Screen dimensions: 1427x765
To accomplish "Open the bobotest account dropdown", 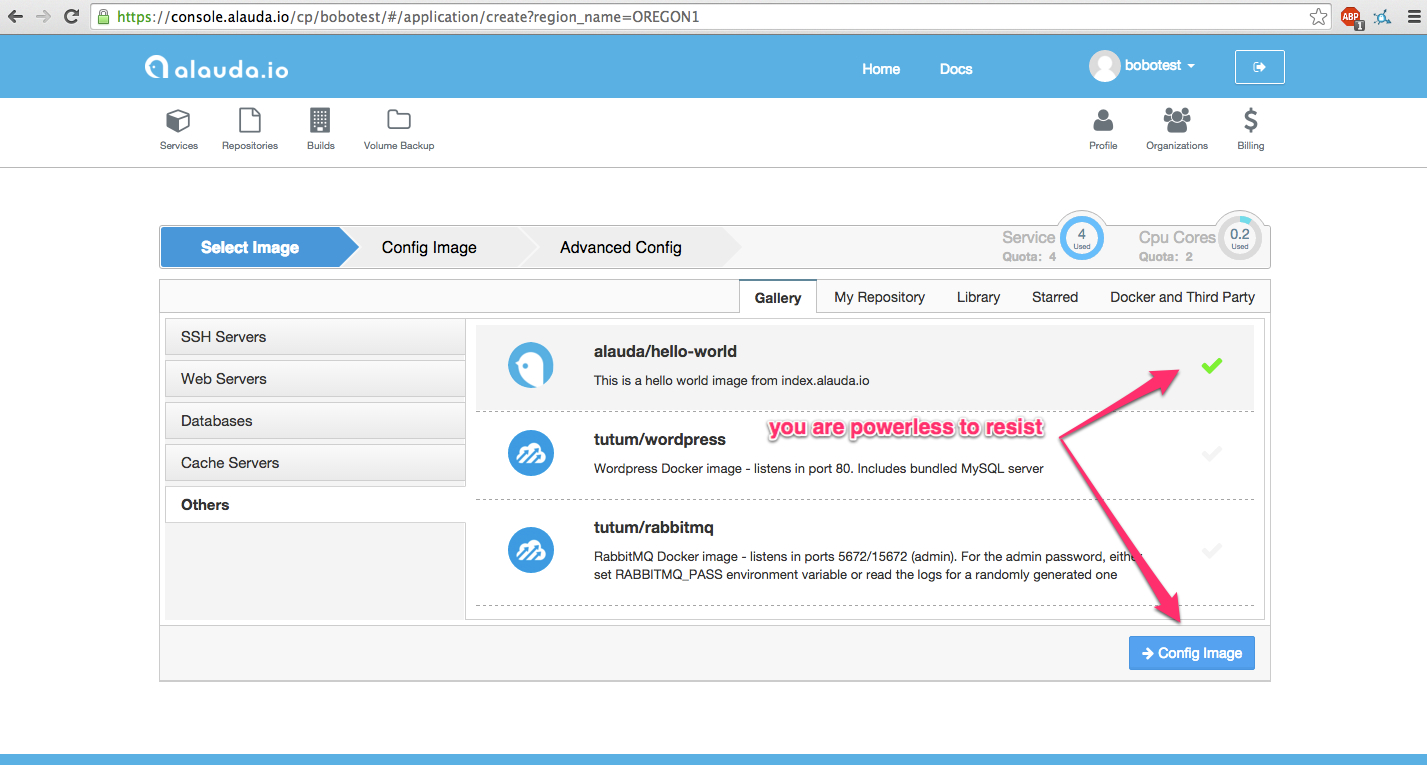I will (1160, 66).
